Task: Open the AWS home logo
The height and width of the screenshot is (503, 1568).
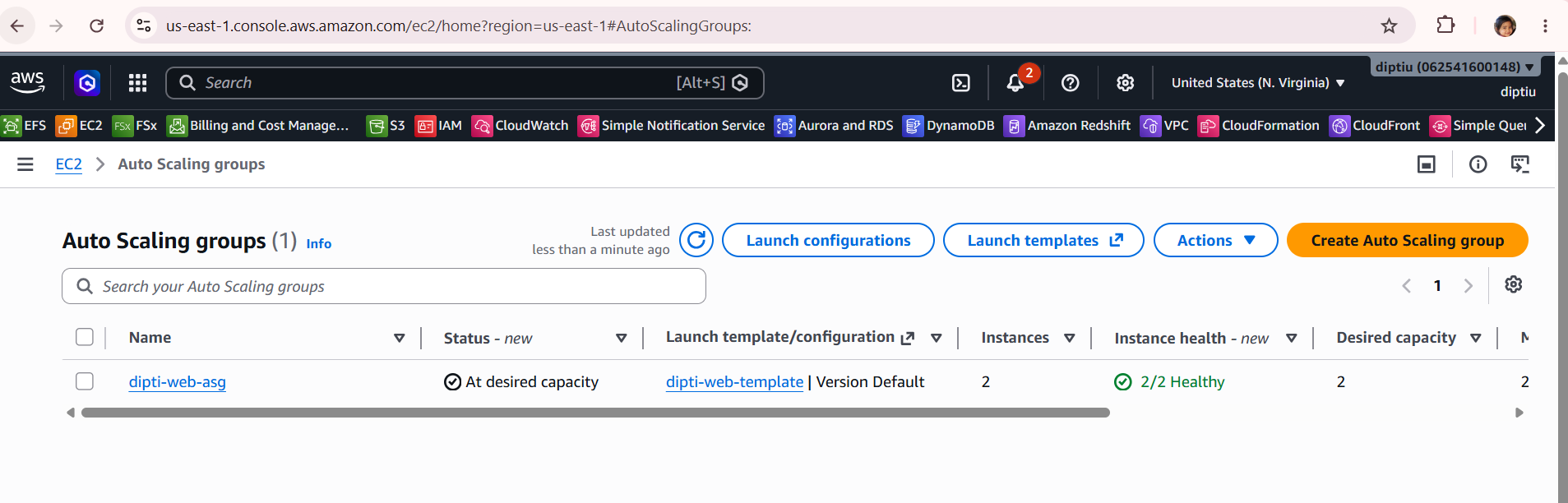Action: [27, 82]
